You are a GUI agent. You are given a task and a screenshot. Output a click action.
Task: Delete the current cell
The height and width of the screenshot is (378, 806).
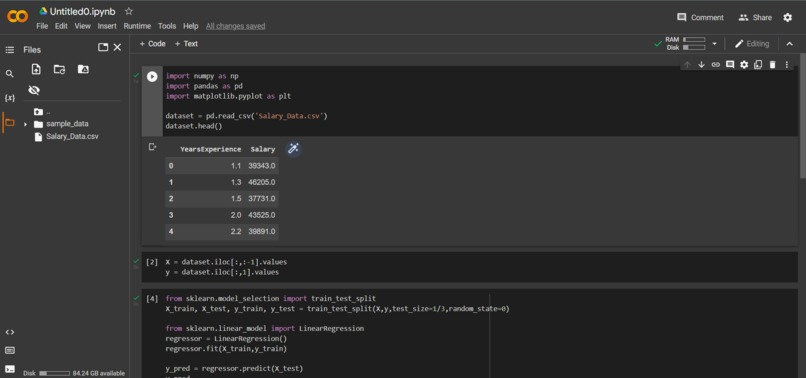[772, 65]
